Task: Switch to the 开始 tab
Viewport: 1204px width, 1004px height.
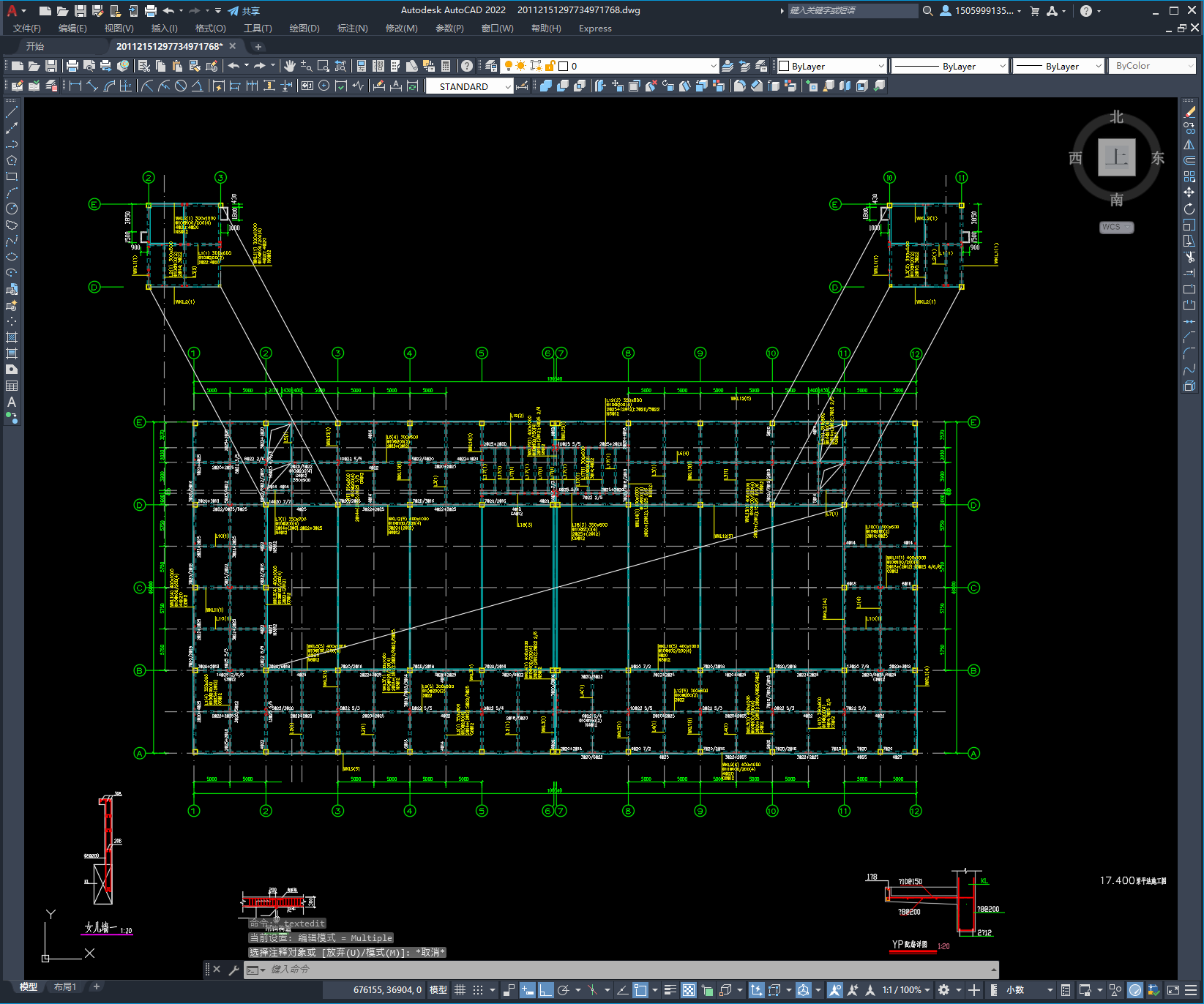Action: (34, 46)
